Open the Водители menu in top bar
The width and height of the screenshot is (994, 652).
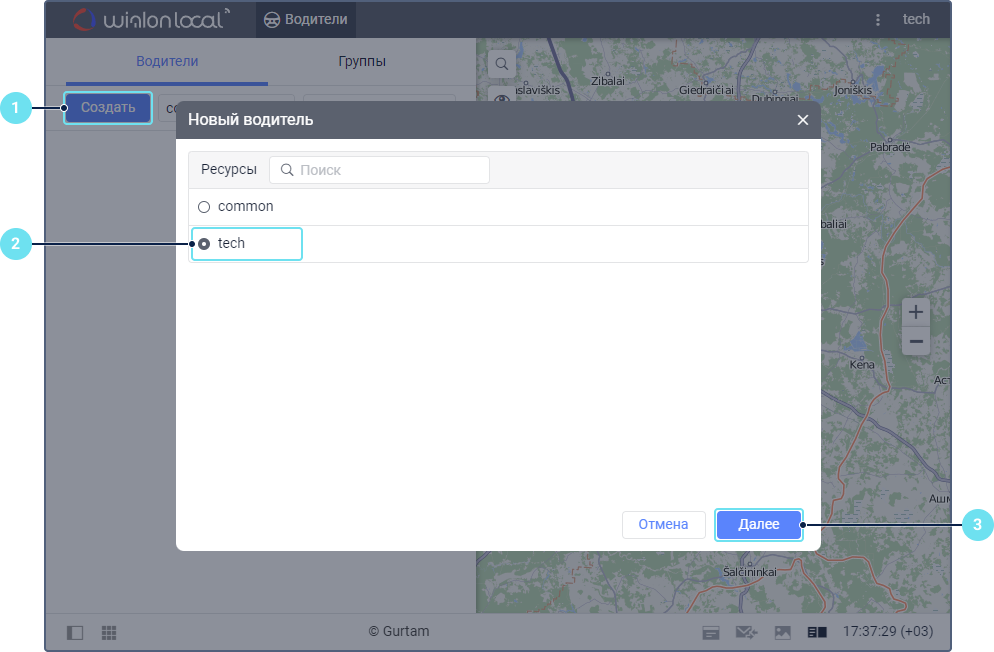[x=305, y=19]
